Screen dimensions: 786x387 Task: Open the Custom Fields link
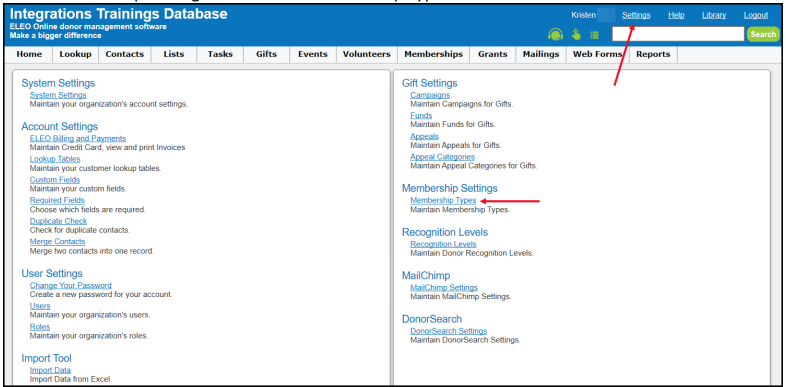55,179
